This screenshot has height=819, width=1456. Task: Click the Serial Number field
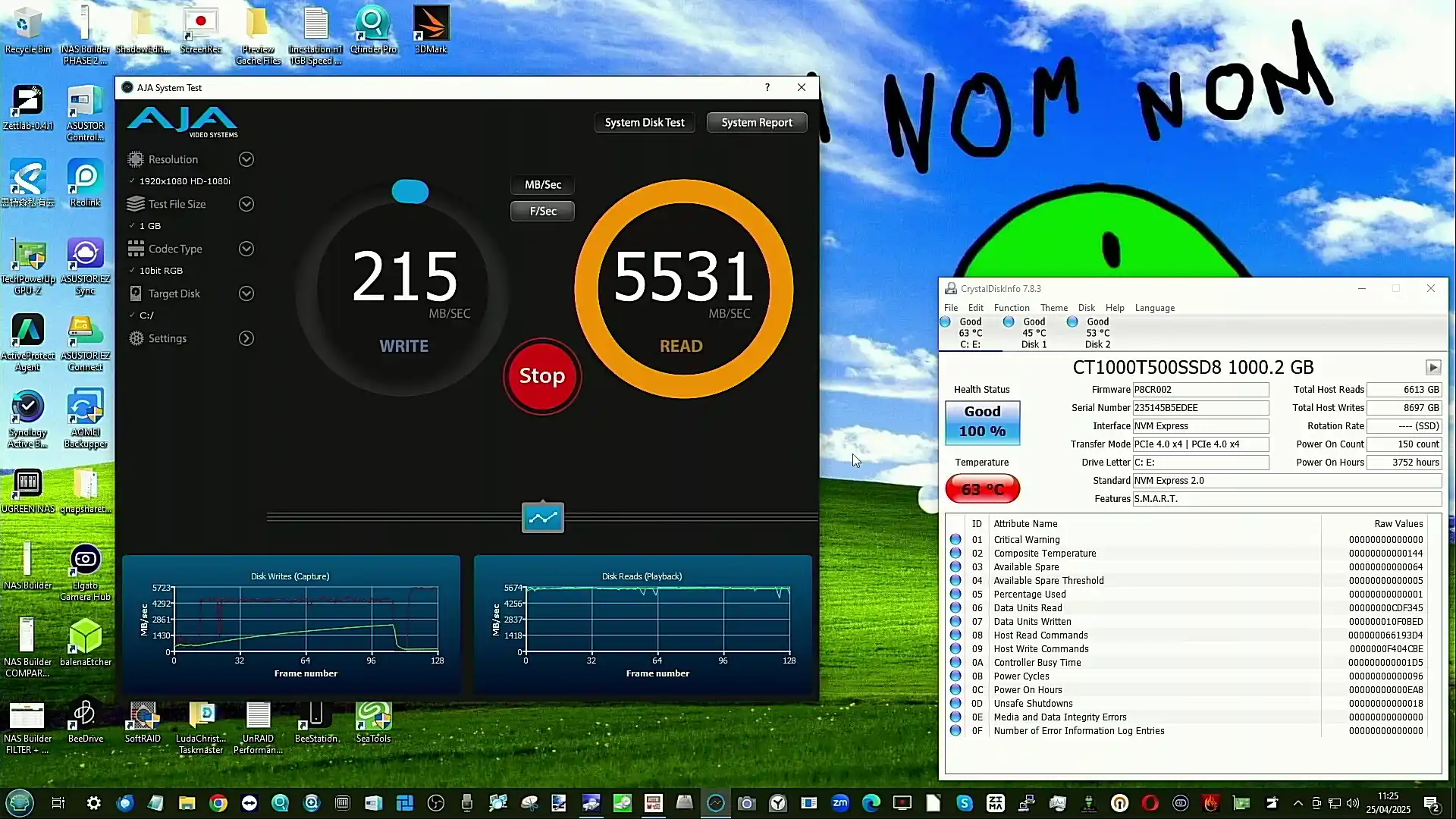click(x=1200, y=408)
